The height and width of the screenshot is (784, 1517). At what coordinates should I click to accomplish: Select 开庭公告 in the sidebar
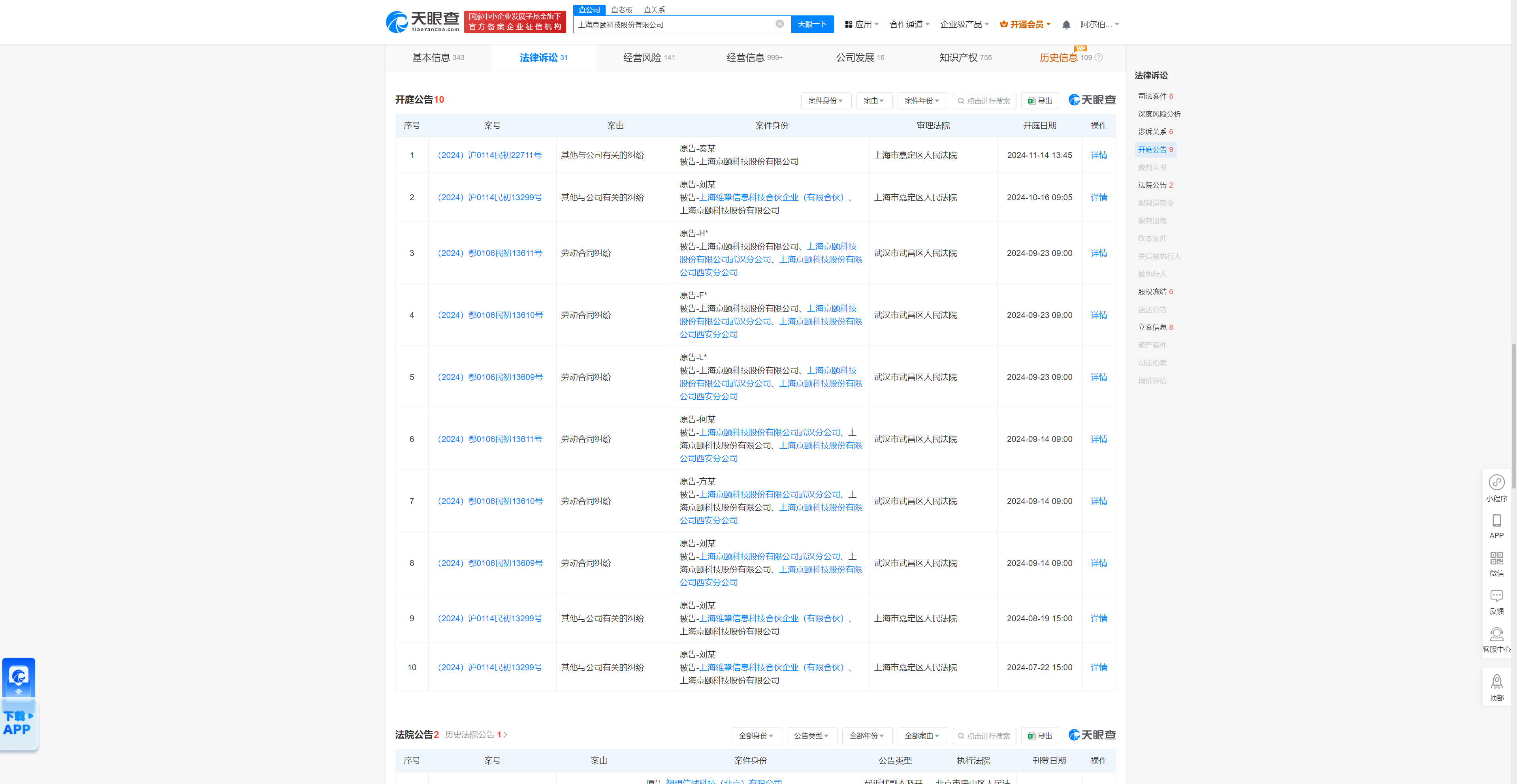click(1155, 150)
